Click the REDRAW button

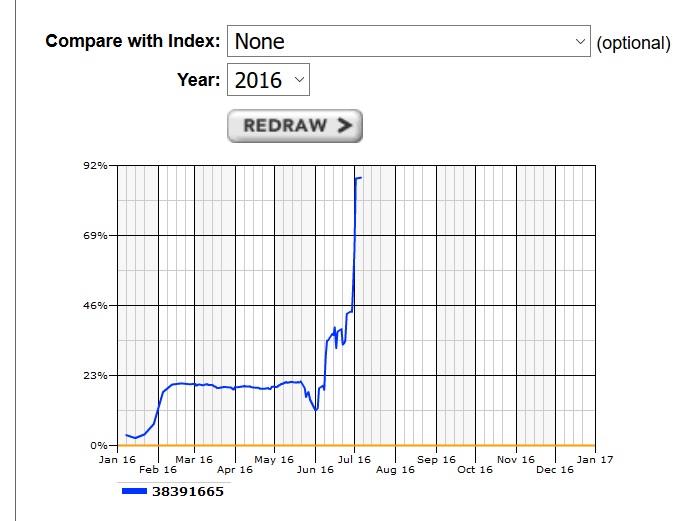point(295,126)
